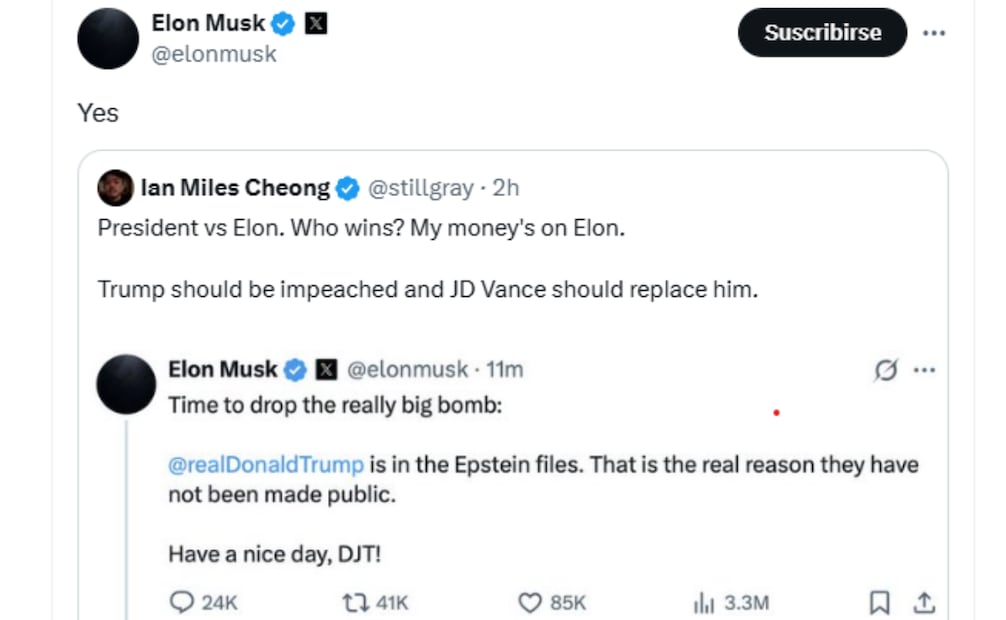Open the @stillgray profile handle
Screen dimensions: 1006x620
[x=420, y=187]
